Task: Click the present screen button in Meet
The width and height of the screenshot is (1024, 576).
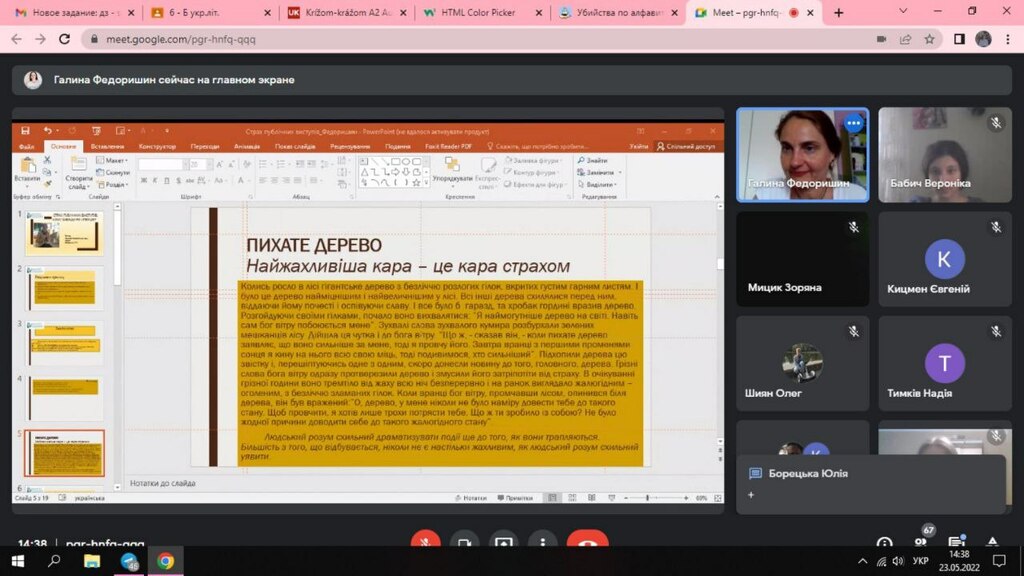Action: 503,543
